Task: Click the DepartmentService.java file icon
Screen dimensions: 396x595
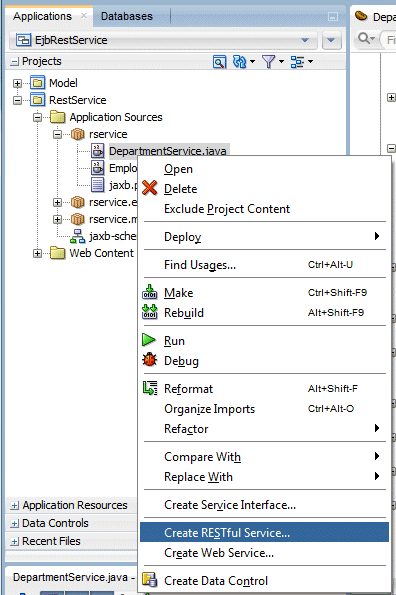Action: [x=97, y=151]
